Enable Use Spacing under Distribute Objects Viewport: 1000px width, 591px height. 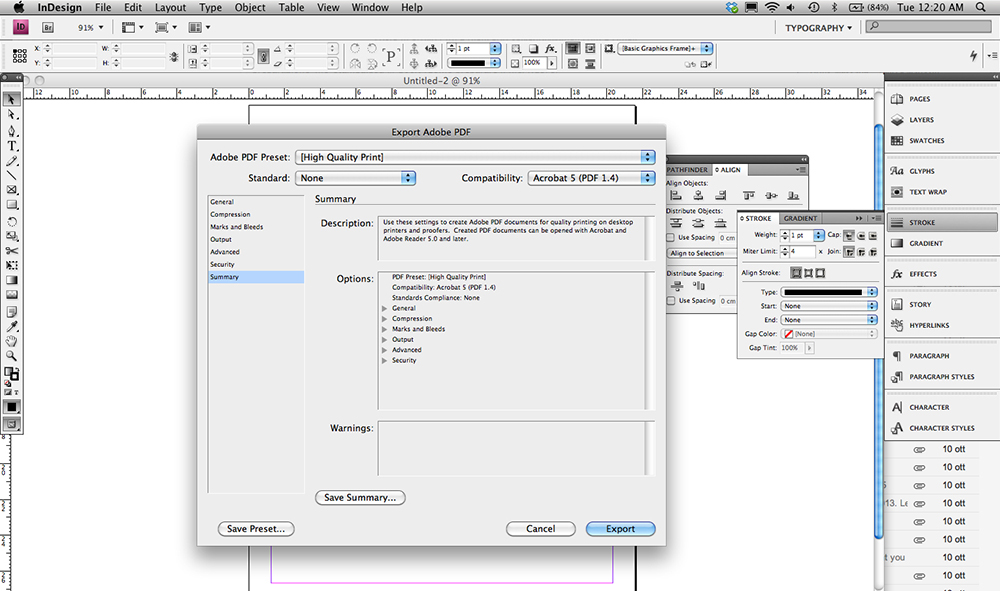tap(671, 237)
